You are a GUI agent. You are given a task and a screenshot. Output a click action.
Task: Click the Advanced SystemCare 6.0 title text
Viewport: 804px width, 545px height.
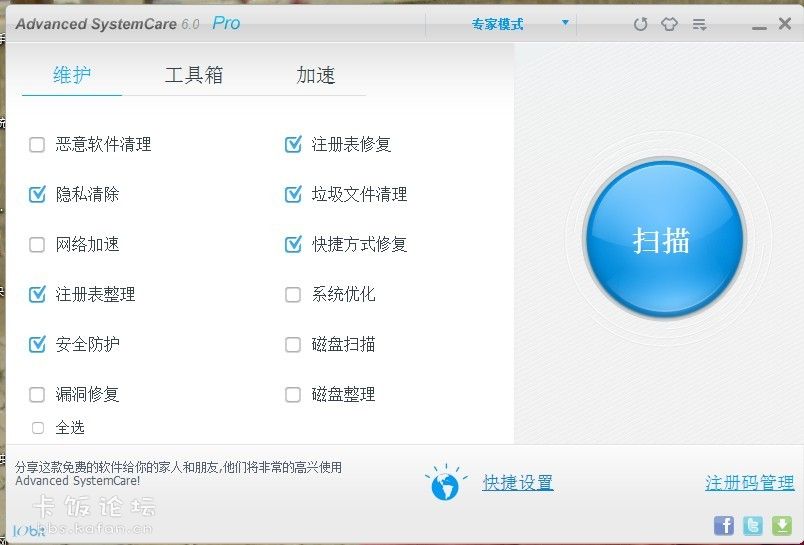click(x=107, y=24)
